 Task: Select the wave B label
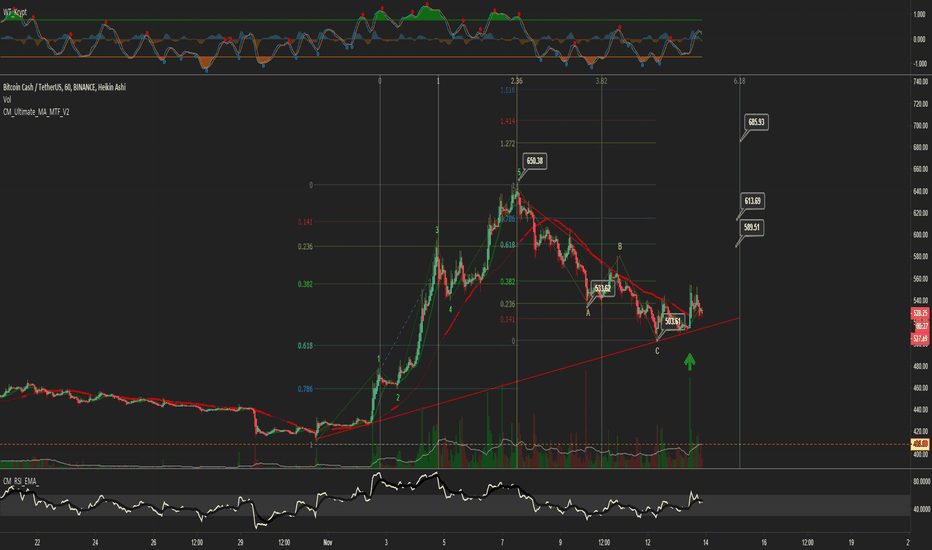tap(620, 246)
